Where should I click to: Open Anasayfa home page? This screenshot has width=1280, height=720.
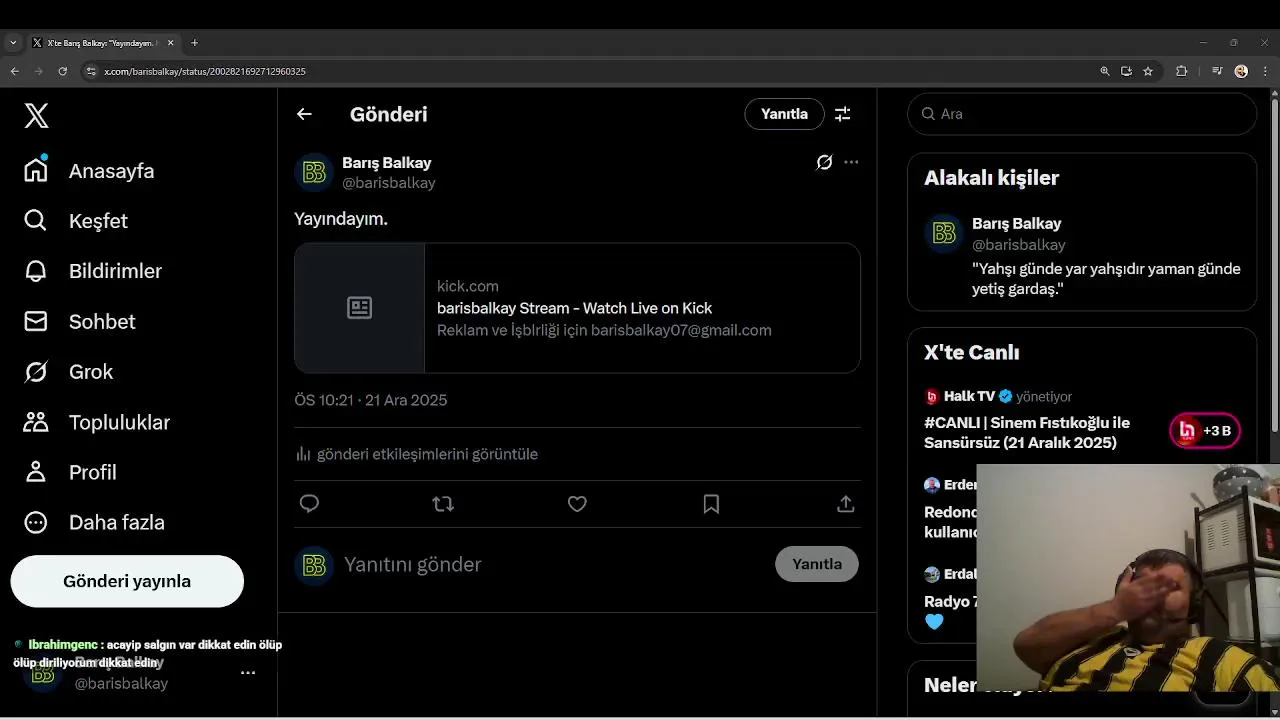tap(89, 171)
